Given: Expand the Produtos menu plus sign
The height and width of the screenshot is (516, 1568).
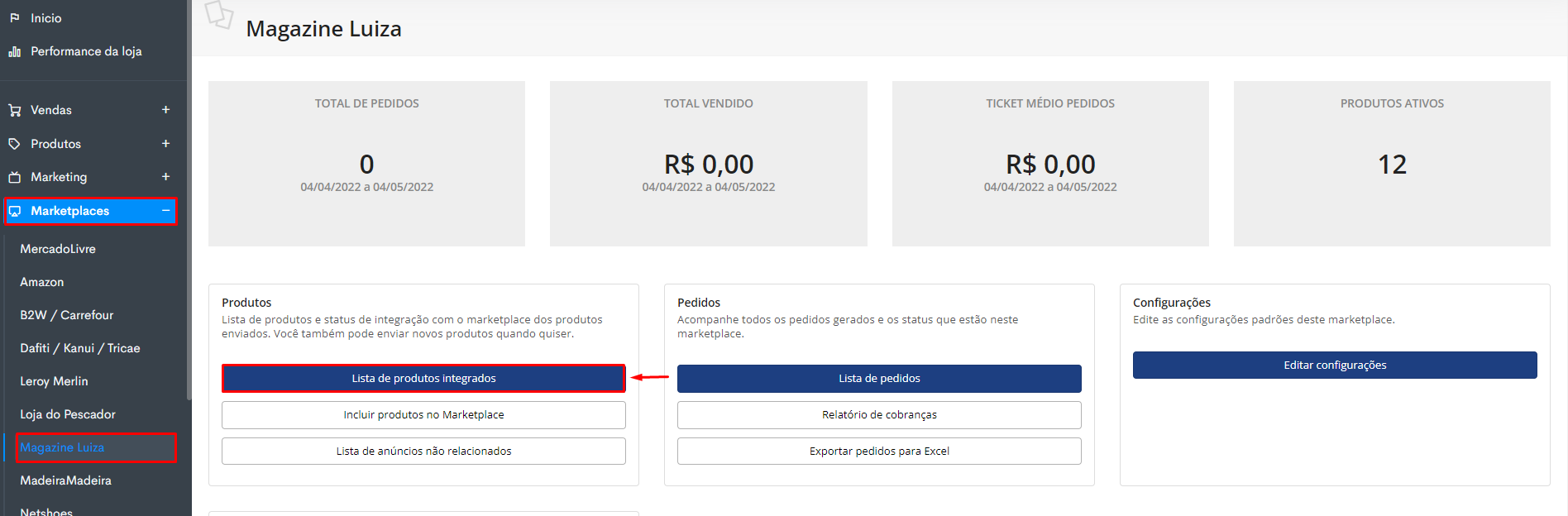Looking at the screenshot, I should coord(165,144).
